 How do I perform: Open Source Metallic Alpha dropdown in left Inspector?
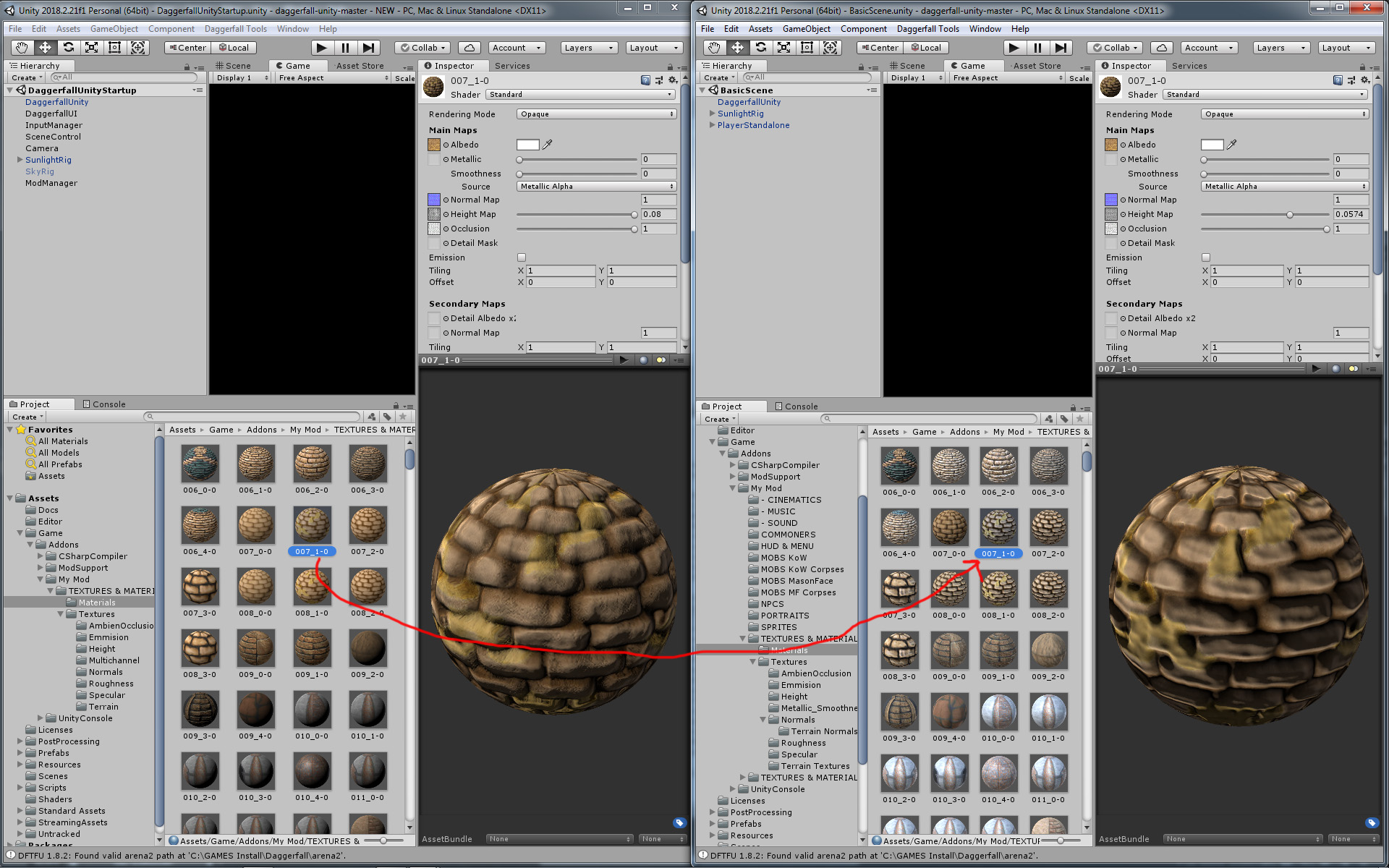pos(597,187)
